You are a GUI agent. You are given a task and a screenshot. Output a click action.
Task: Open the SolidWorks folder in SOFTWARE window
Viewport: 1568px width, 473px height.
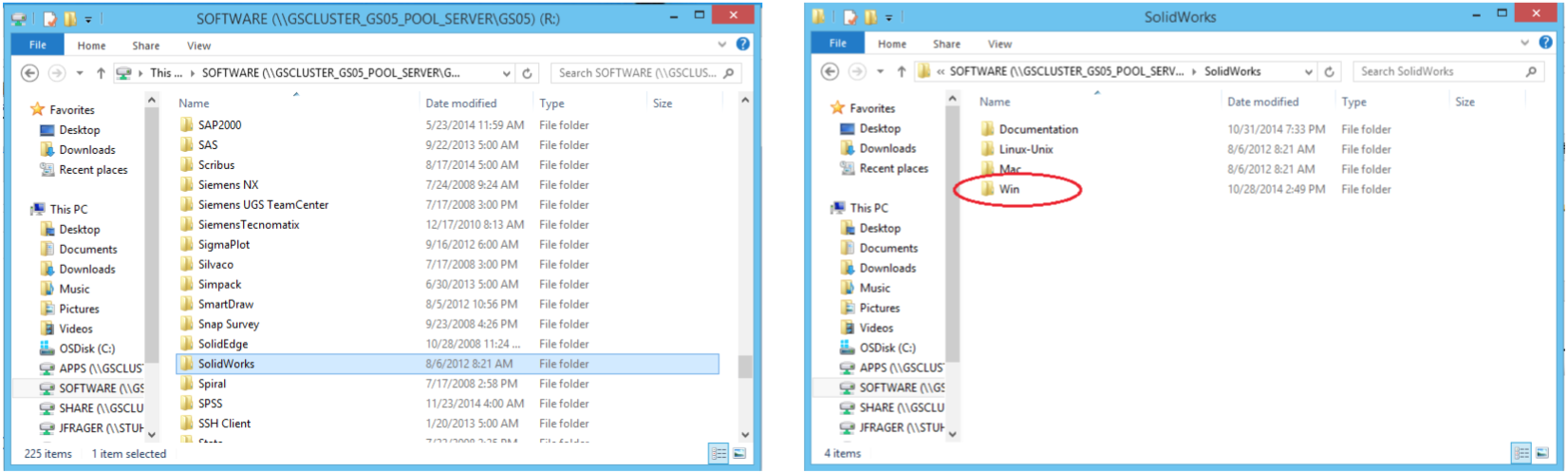click(447, 364)
